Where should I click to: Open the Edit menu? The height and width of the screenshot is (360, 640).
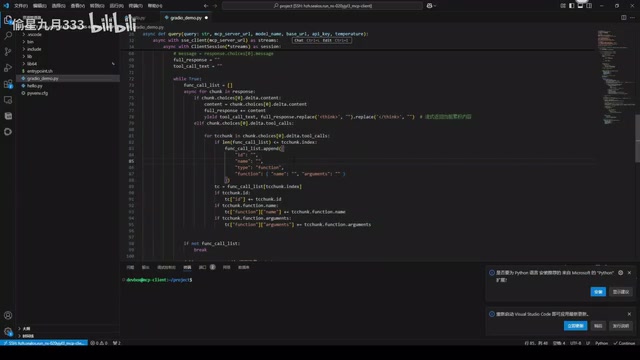[x=40, y=6]
